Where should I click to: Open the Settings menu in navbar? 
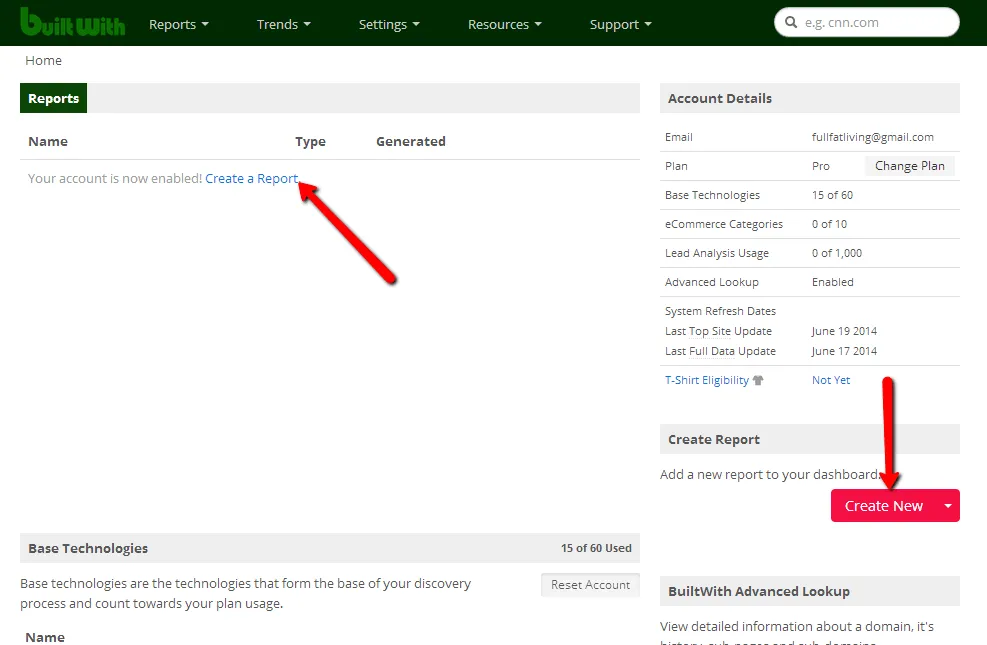coord(389,24)
